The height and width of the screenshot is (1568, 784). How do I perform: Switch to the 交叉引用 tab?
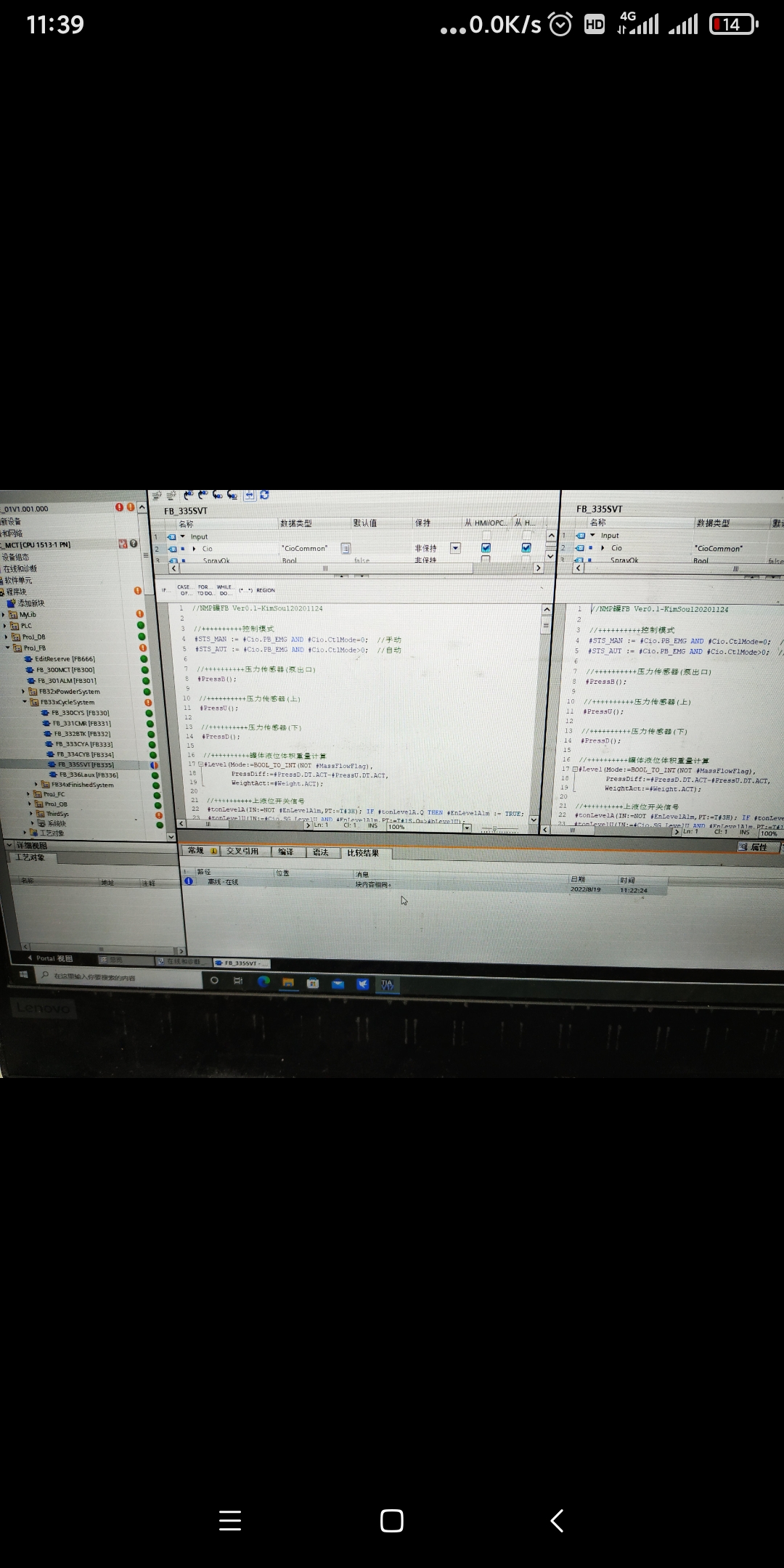242,852
